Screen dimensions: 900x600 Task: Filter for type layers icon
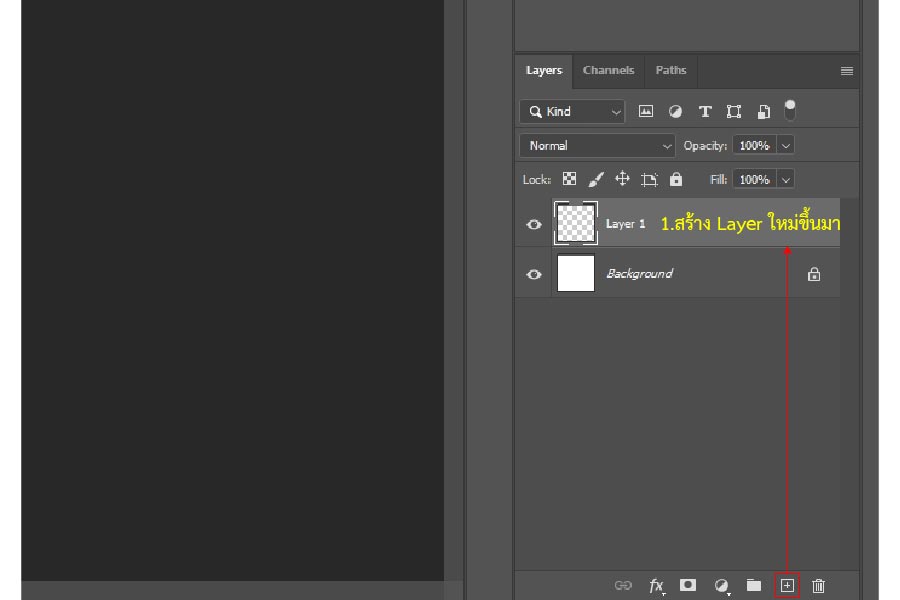[x=705, y=111]
